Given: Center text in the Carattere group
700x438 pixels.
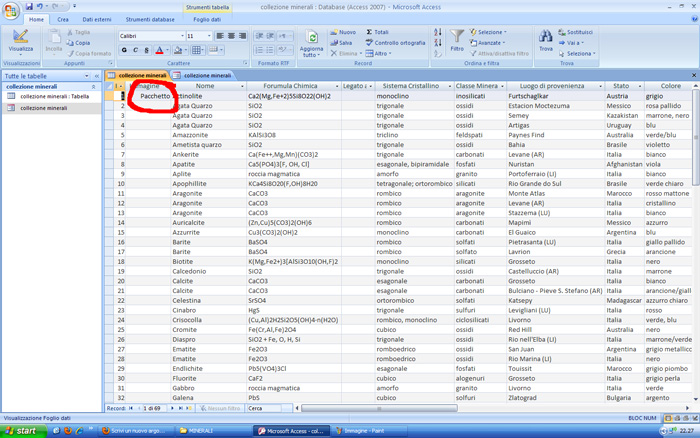Looking at the screenshot, I should [231, 36].
